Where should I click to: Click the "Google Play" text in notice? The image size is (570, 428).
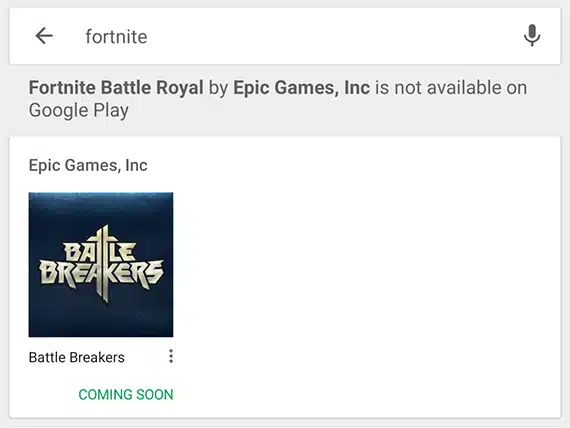point(79,111)
